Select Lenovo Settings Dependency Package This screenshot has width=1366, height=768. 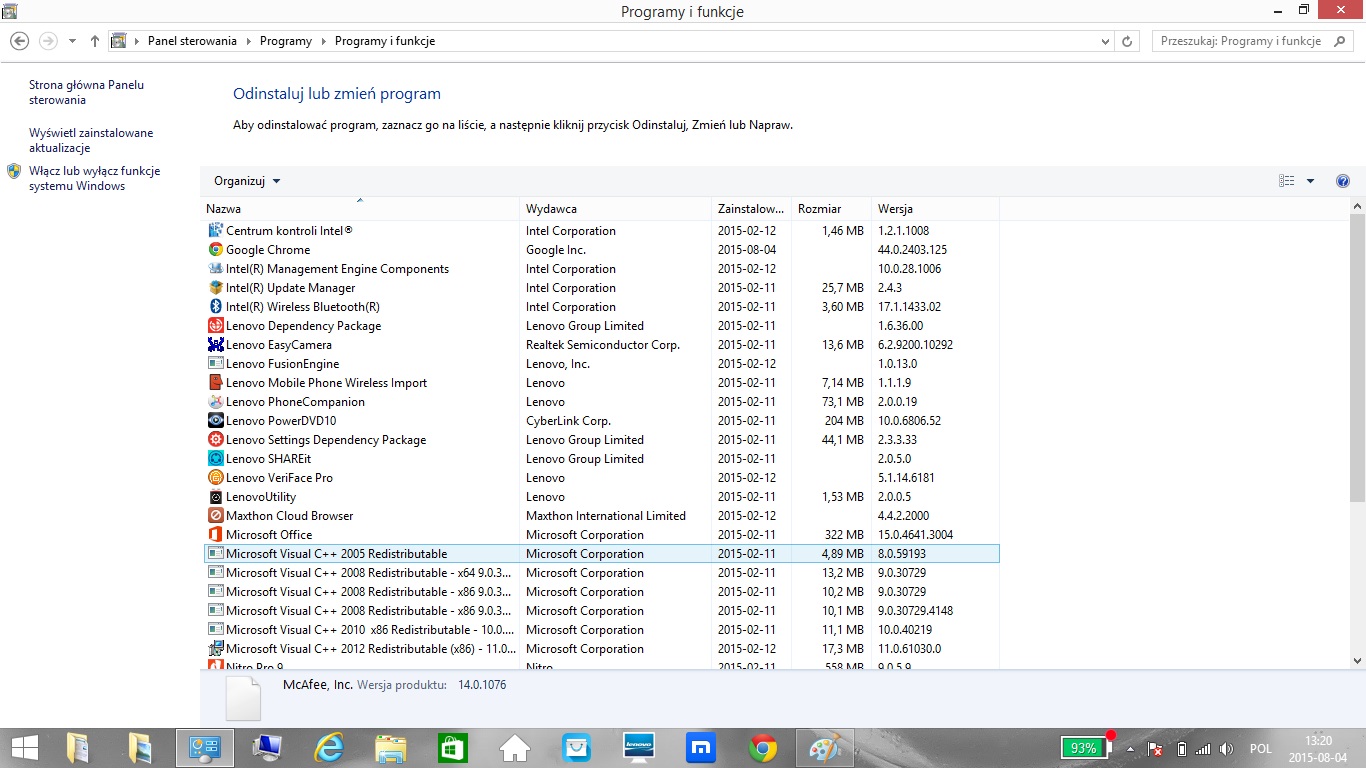601,440
